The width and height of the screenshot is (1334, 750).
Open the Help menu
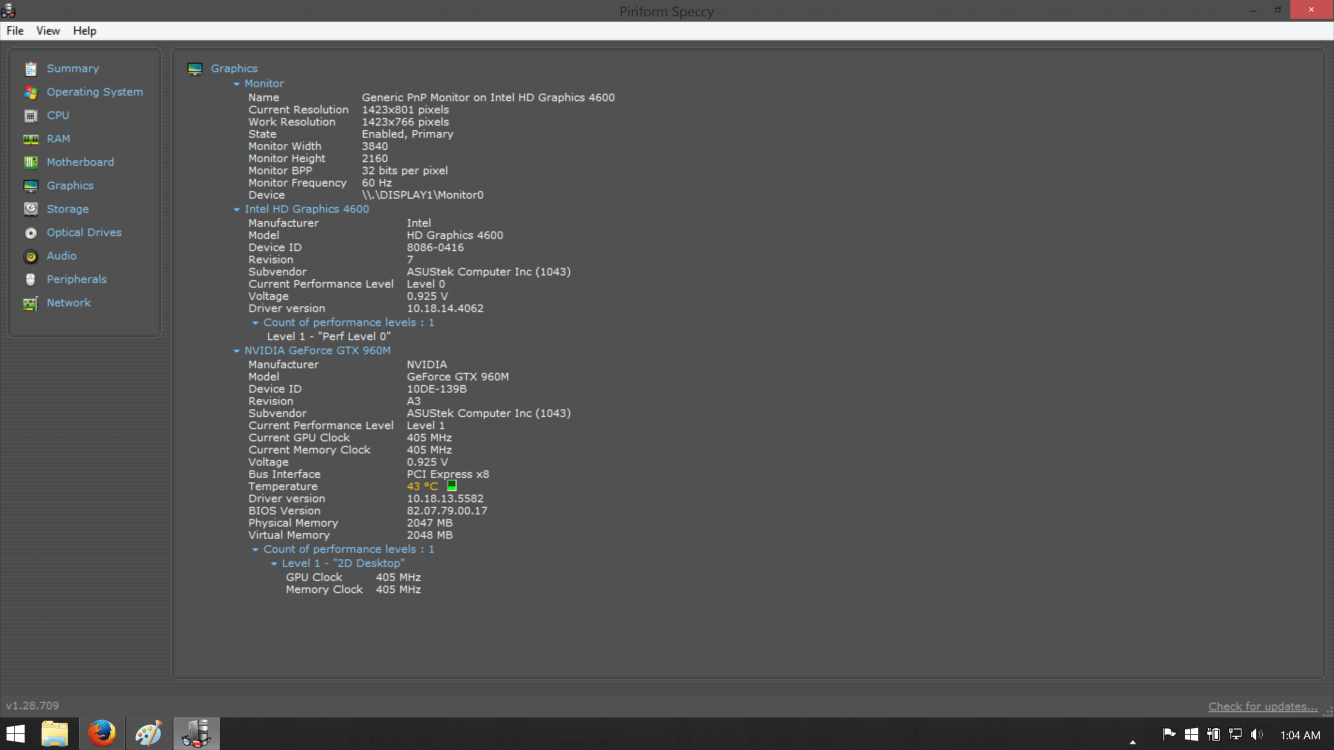[x=85, y=31]
